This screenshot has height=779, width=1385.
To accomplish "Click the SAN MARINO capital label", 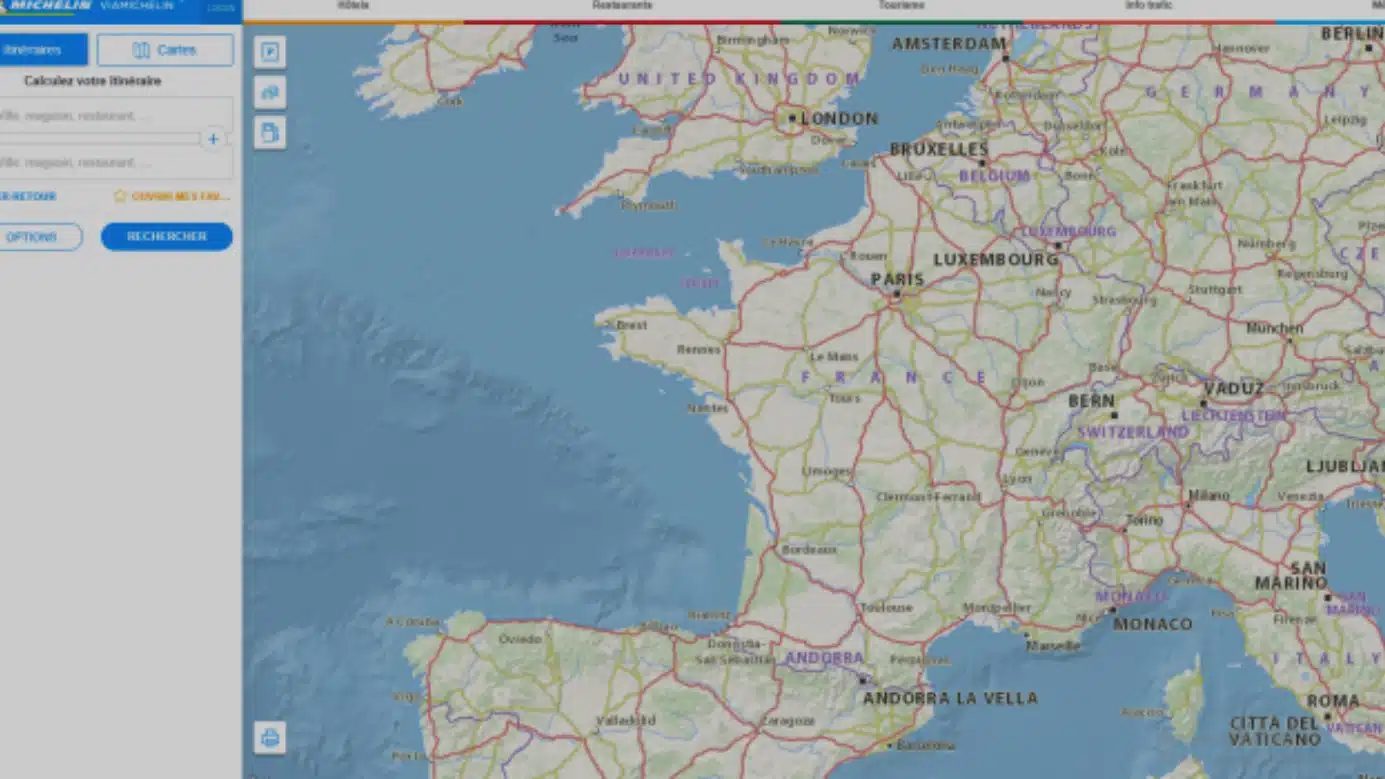I will [x=1291, y=575].
